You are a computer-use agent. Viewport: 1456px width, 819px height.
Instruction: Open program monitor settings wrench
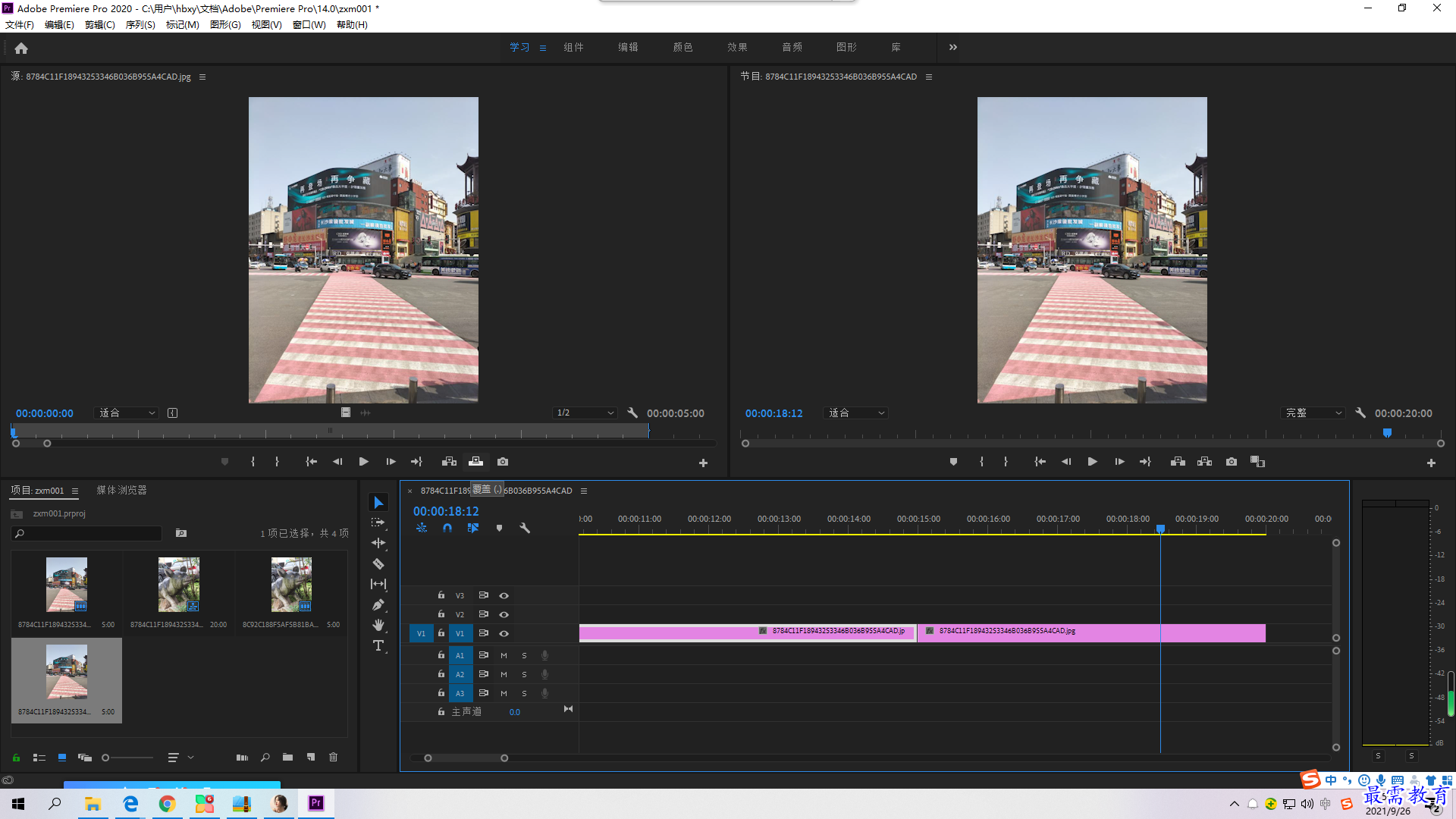(x=1360, y=413)
